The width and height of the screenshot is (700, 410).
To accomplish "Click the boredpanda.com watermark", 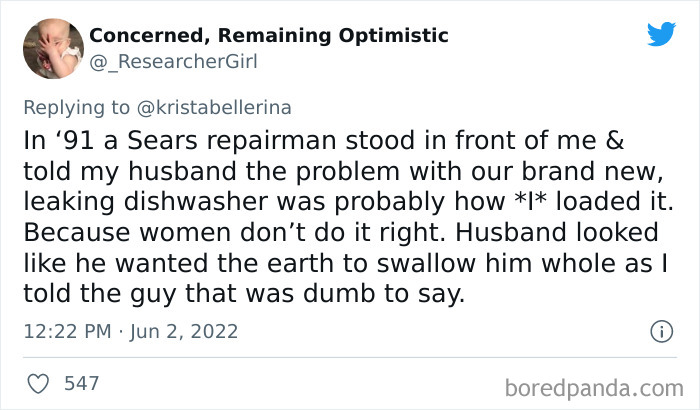I will pyautogui.click(x=594, y=388).
